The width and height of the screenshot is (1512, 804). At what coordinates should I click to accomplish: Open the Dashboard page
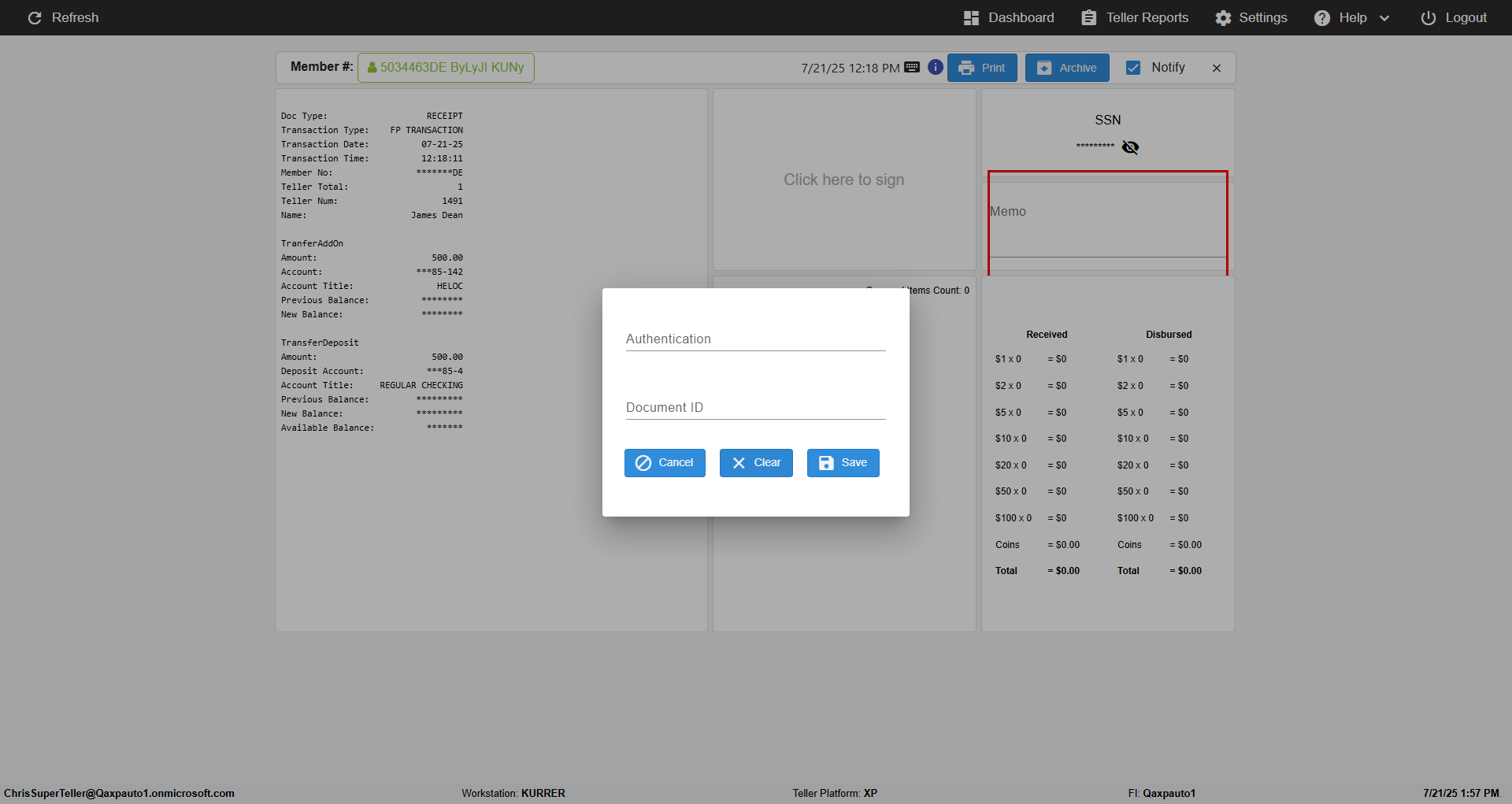click(x=1009, y=17)
